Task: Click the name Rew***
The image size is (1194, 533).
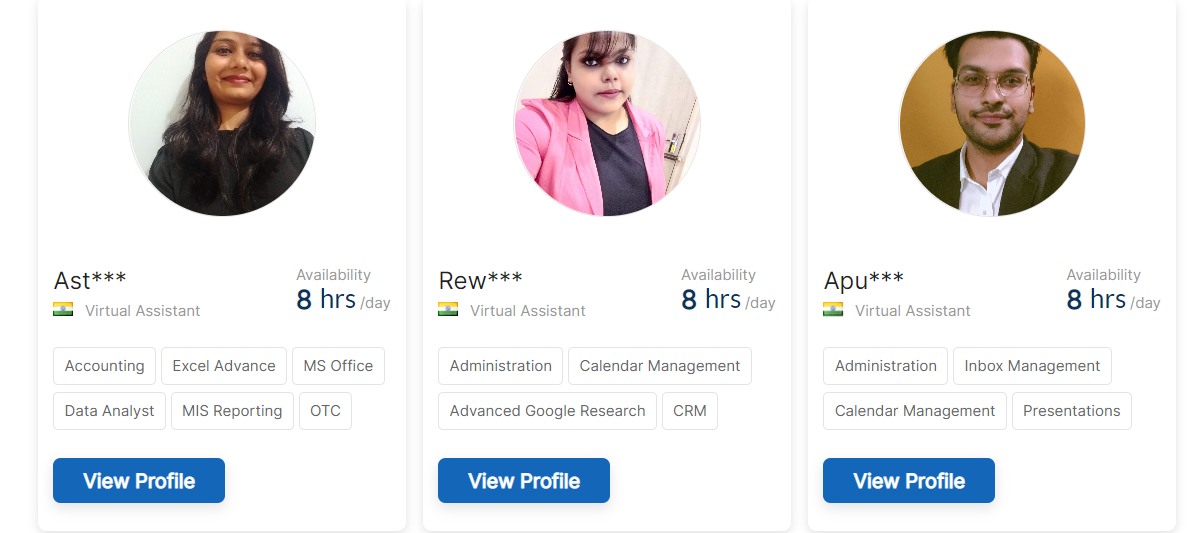Action: click(x=480, y=281)
